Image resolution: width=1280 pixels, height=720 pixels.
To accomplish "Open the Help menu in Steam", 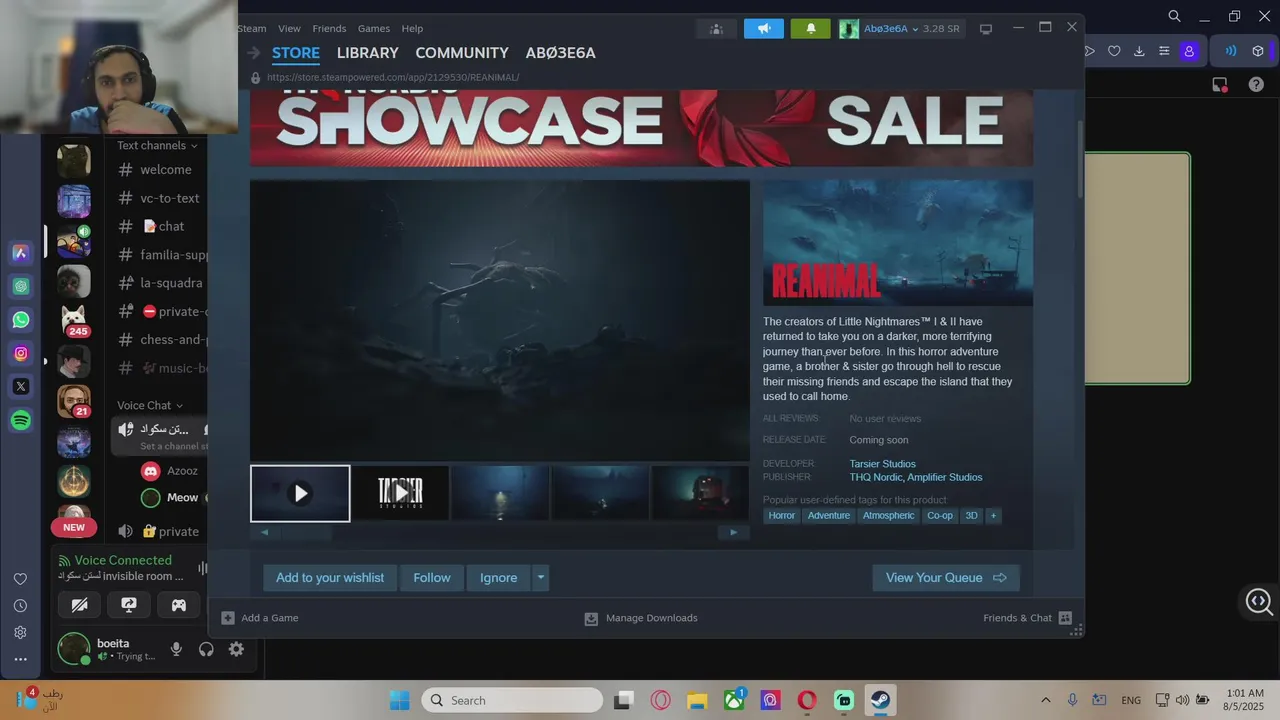I will 412,29.
